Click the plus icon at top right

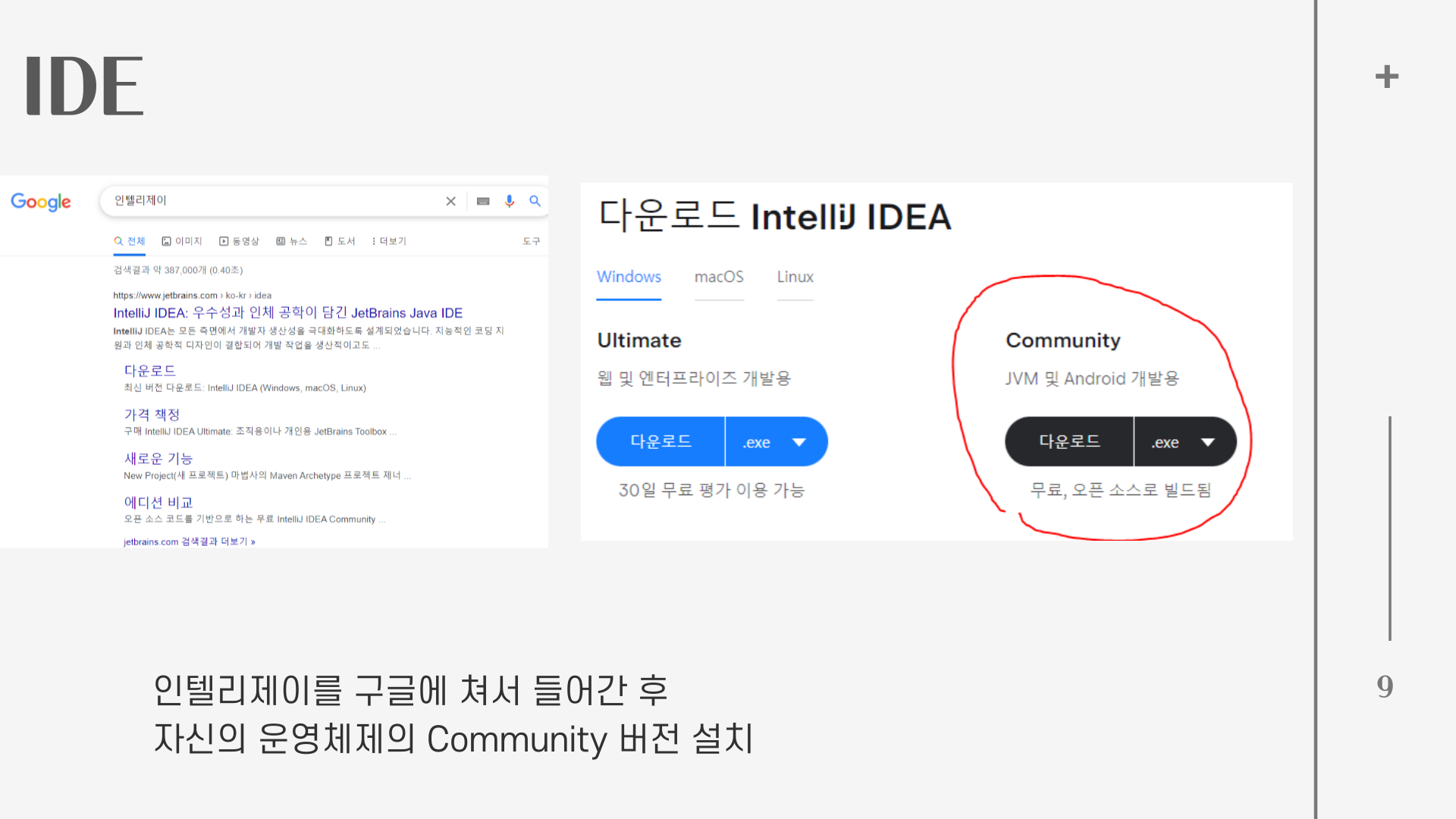[x=1386, y=77]
